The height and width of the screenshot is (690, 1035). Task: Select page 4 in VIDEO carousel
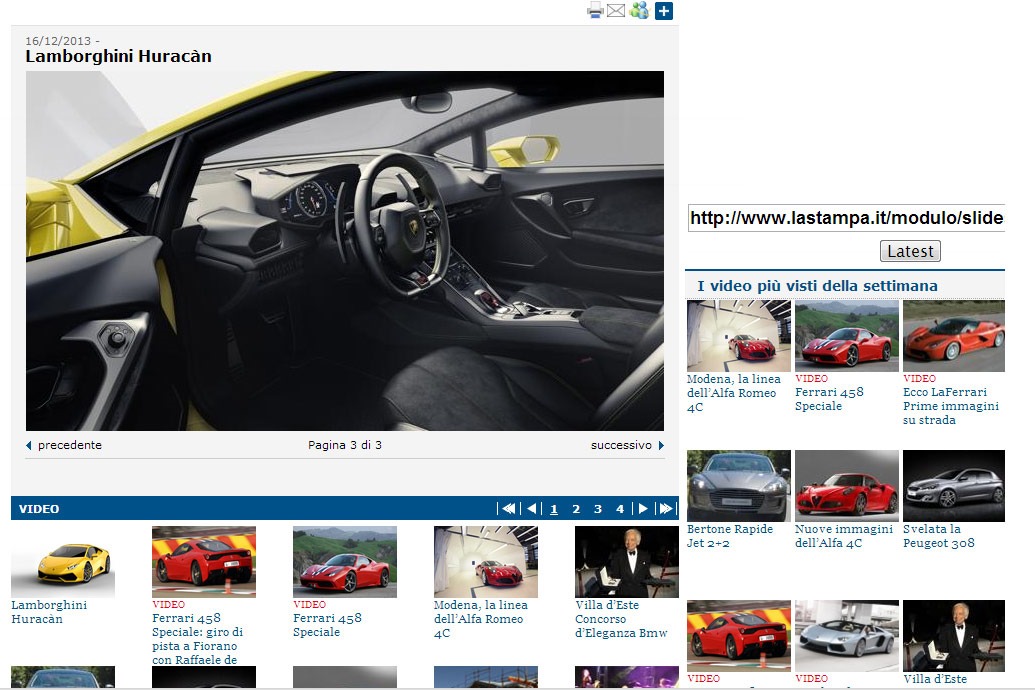point(620,509)
